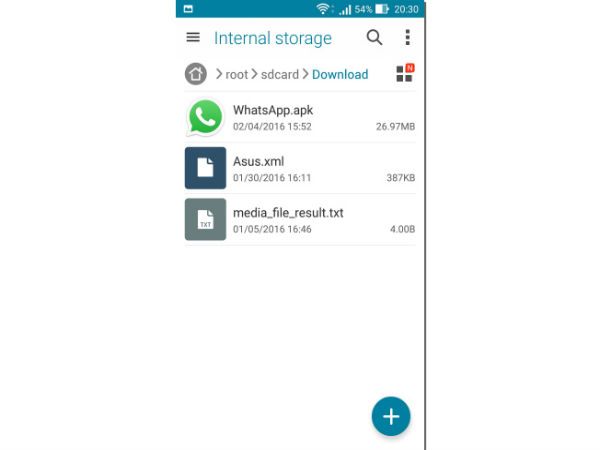Tap the plus floating action button

click(x=391, y=416)
